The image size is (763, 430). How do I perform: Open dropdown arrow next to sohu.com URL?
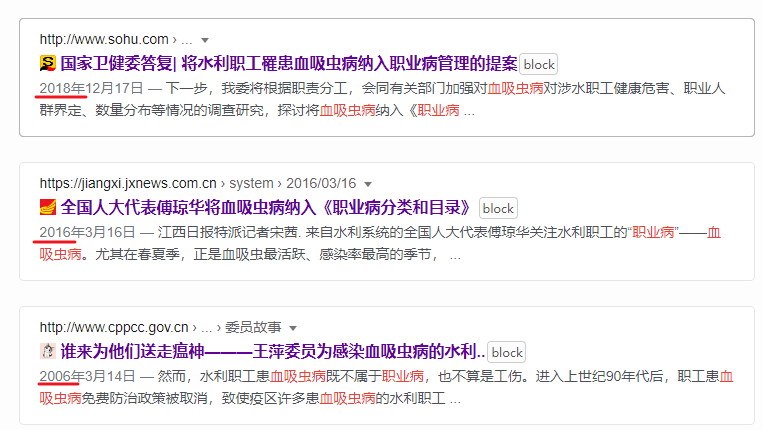(205, 40)
